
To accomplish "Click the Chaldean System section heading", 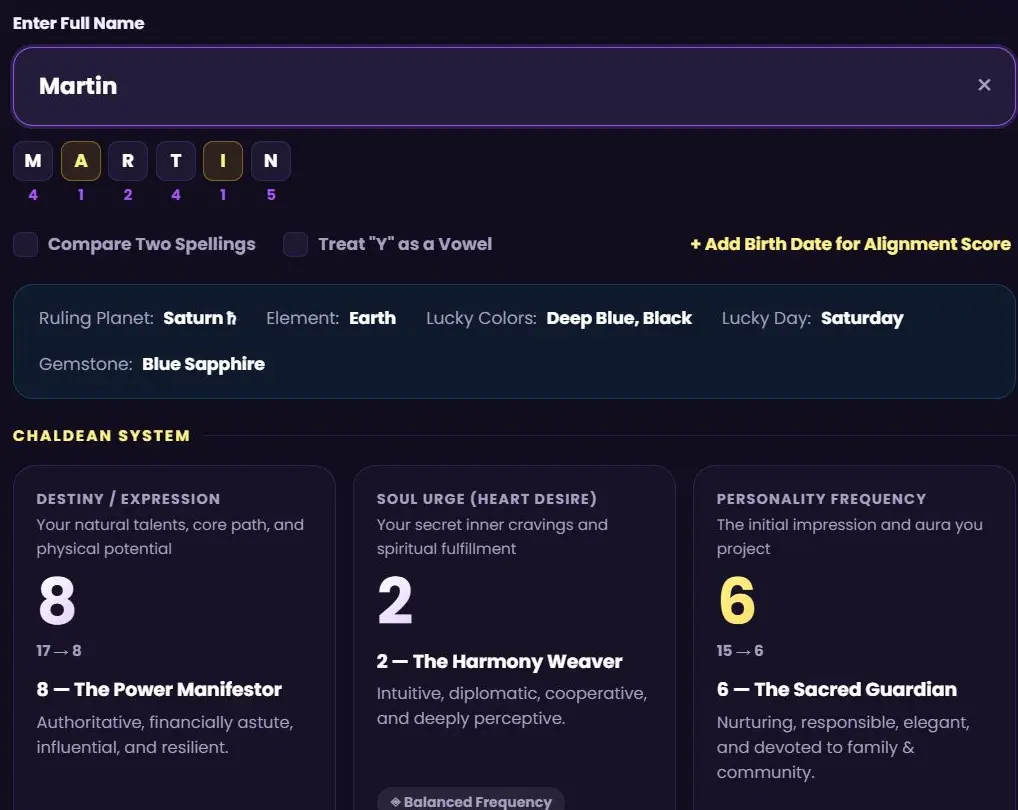I will tap(101, 436).
